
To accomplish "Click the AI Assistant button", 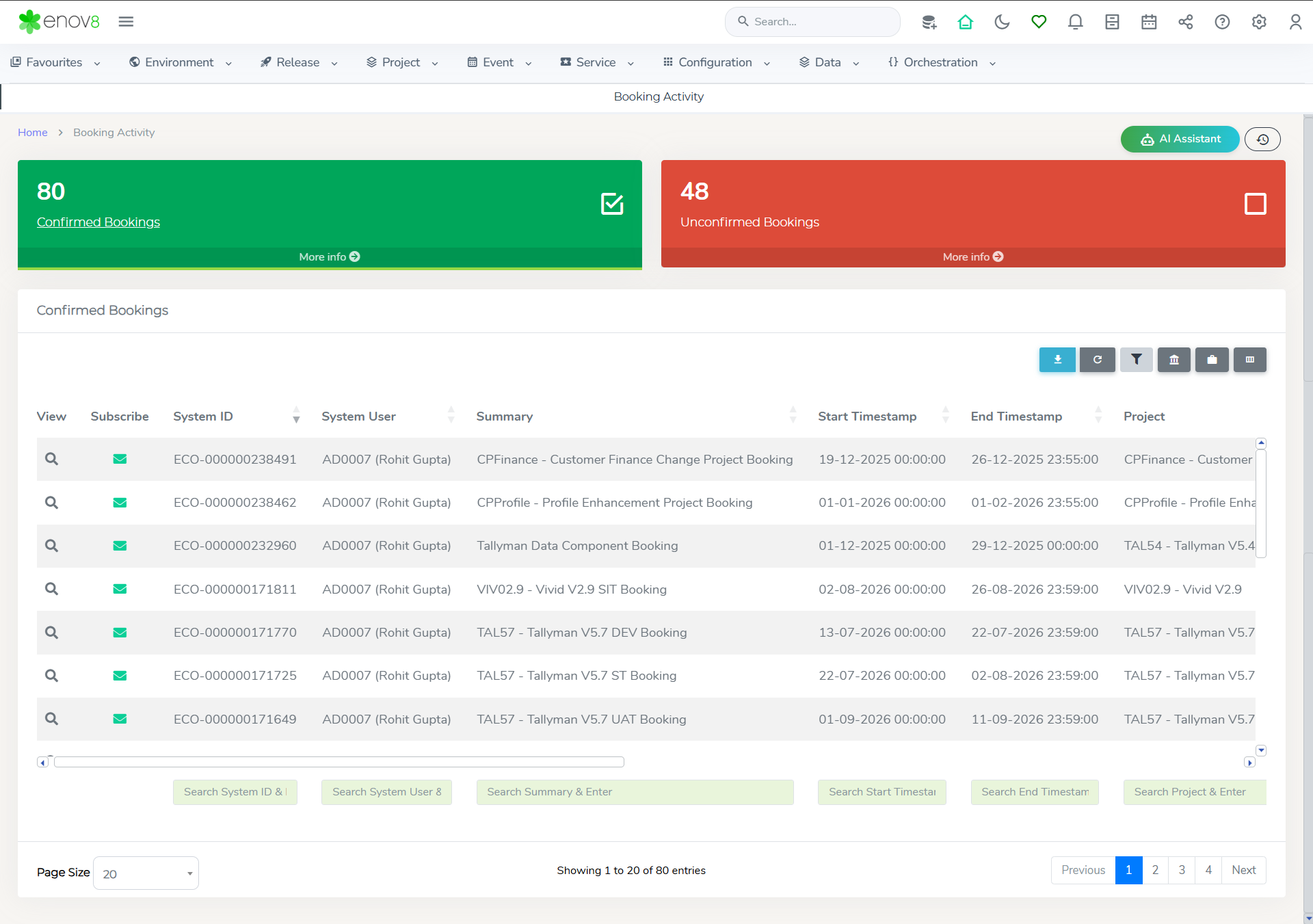I will [x=1180, y=139].
